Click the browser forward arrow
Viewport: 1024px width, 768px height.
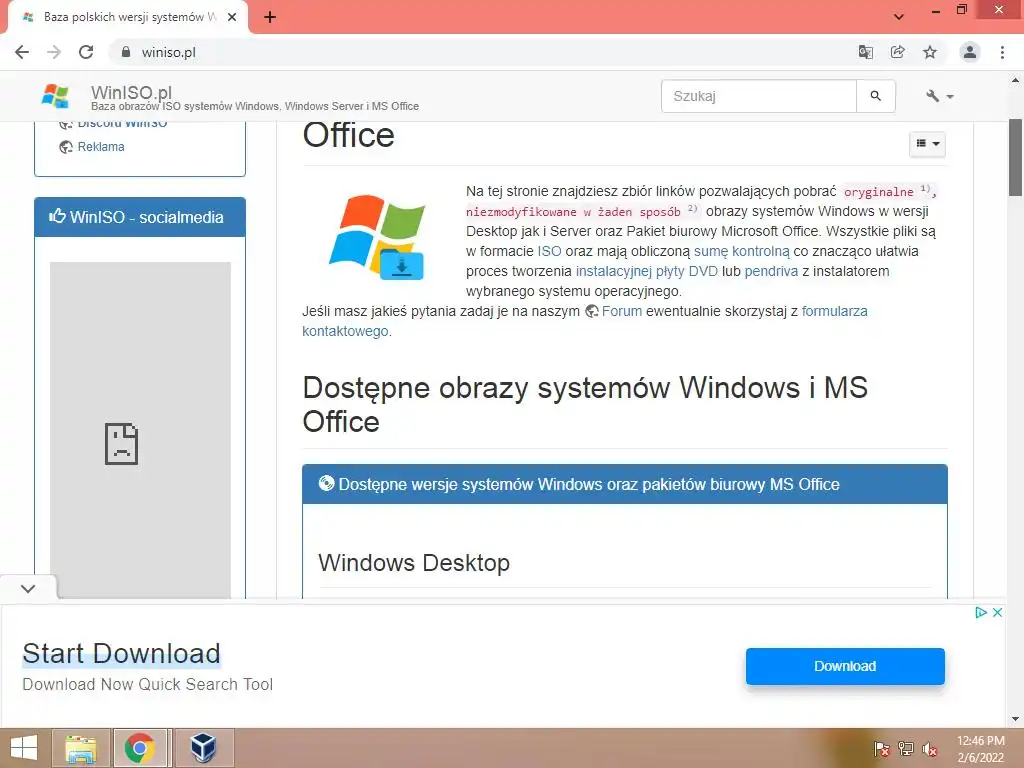(54, 52)
